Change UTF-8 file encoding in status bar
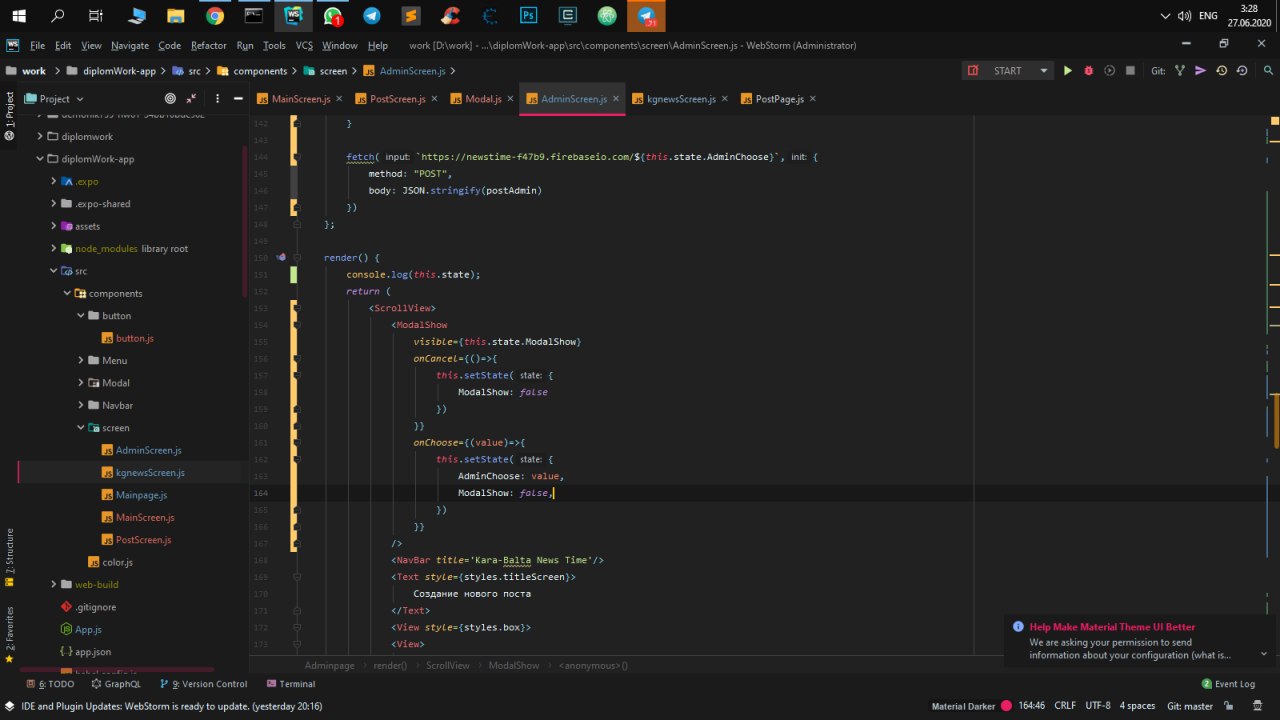This screenshot has width=1280, height=720. click(1097, 706)
